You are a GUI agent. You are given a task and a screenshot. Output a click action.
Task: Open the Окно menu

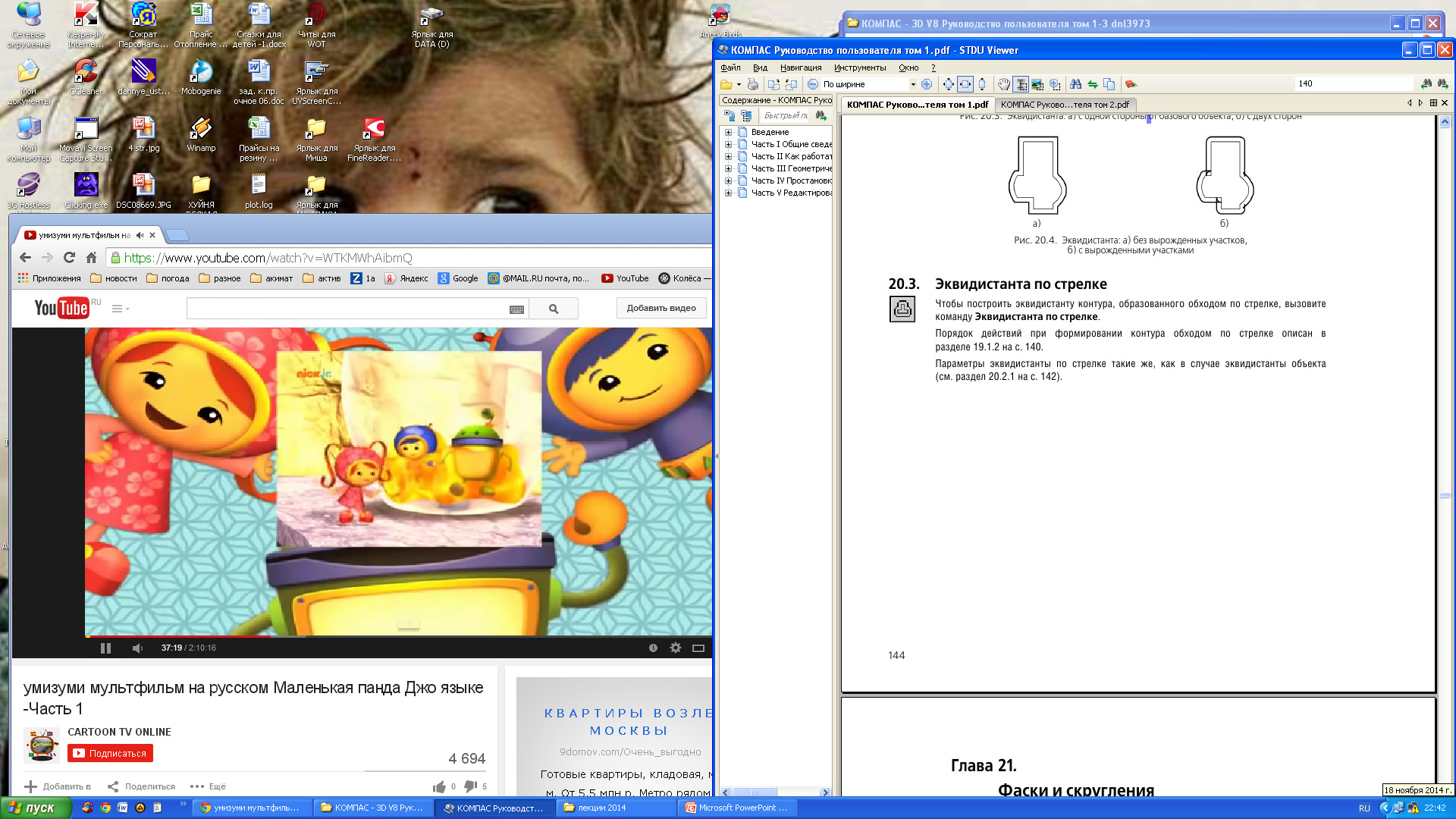[x=908, y=67]
